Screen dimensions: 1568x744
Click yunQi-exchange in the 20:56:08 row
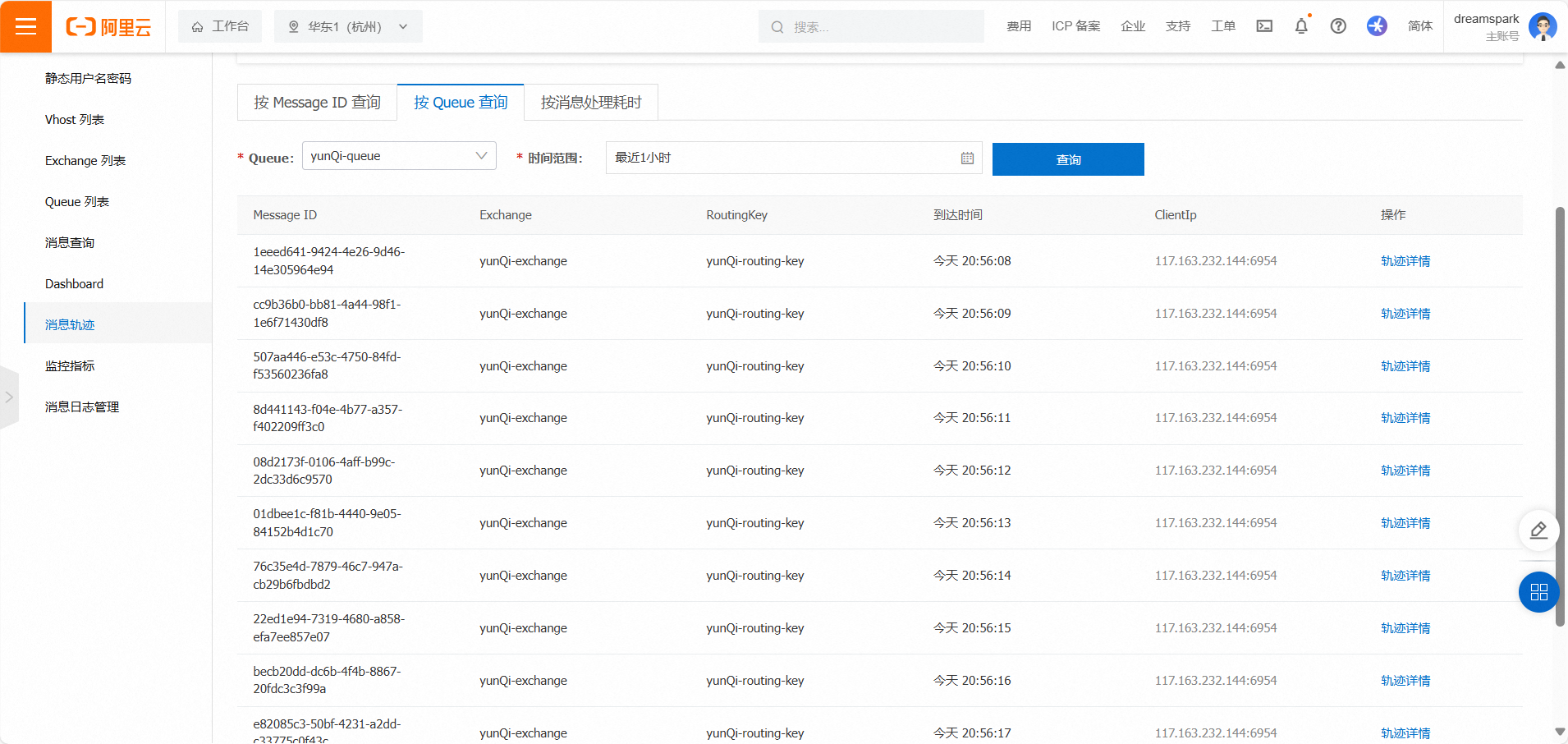[523, 261]
